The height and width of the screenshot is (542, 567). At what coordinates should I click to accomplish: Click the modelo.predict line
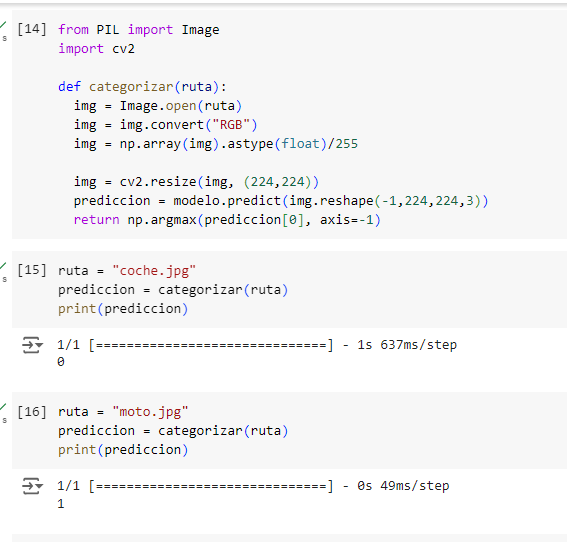(x=281, y=201)
